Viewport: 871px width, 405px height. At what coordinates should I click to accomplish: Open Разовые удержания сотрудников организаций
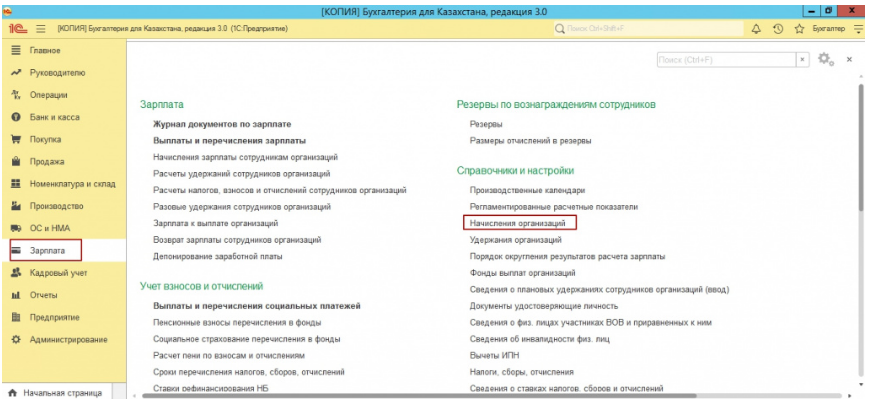242,207
